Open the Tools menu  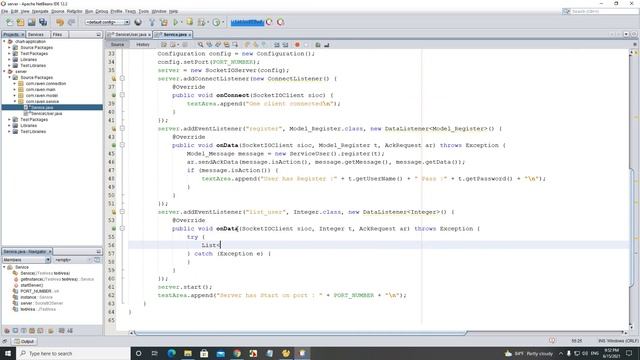click(x=144, y=11)
